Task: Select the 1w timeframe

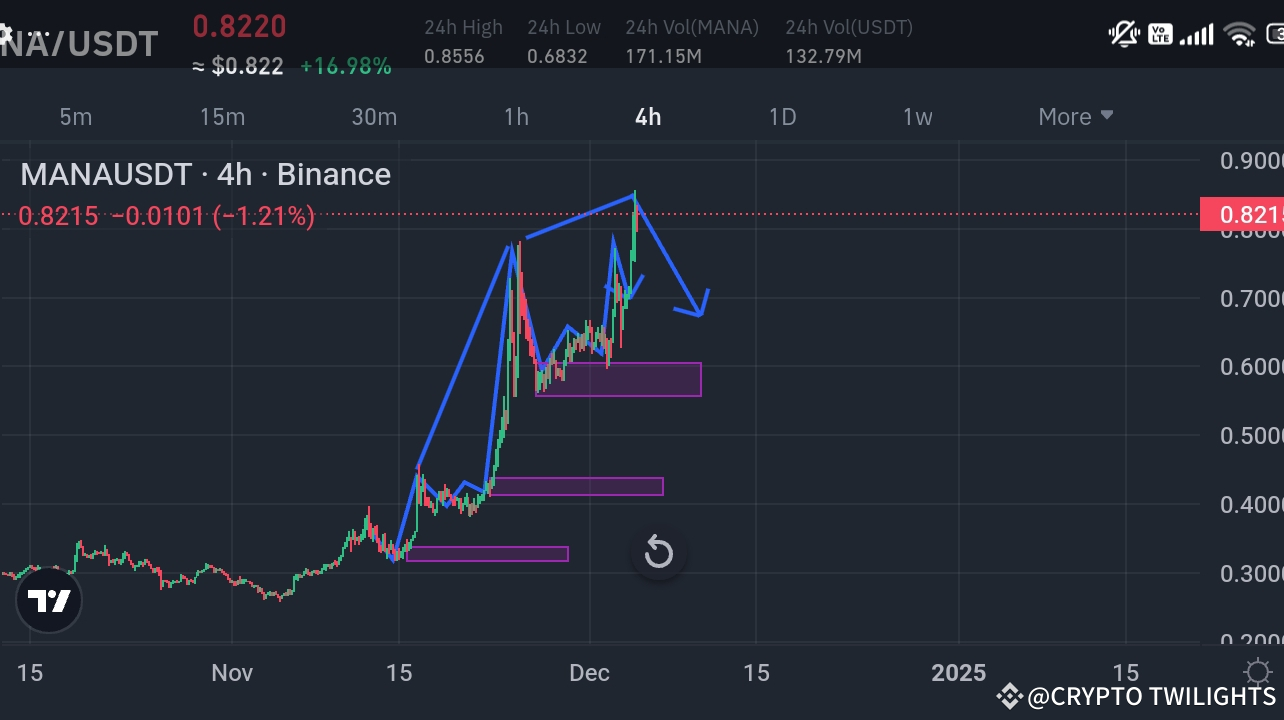Action: (917, 116)
